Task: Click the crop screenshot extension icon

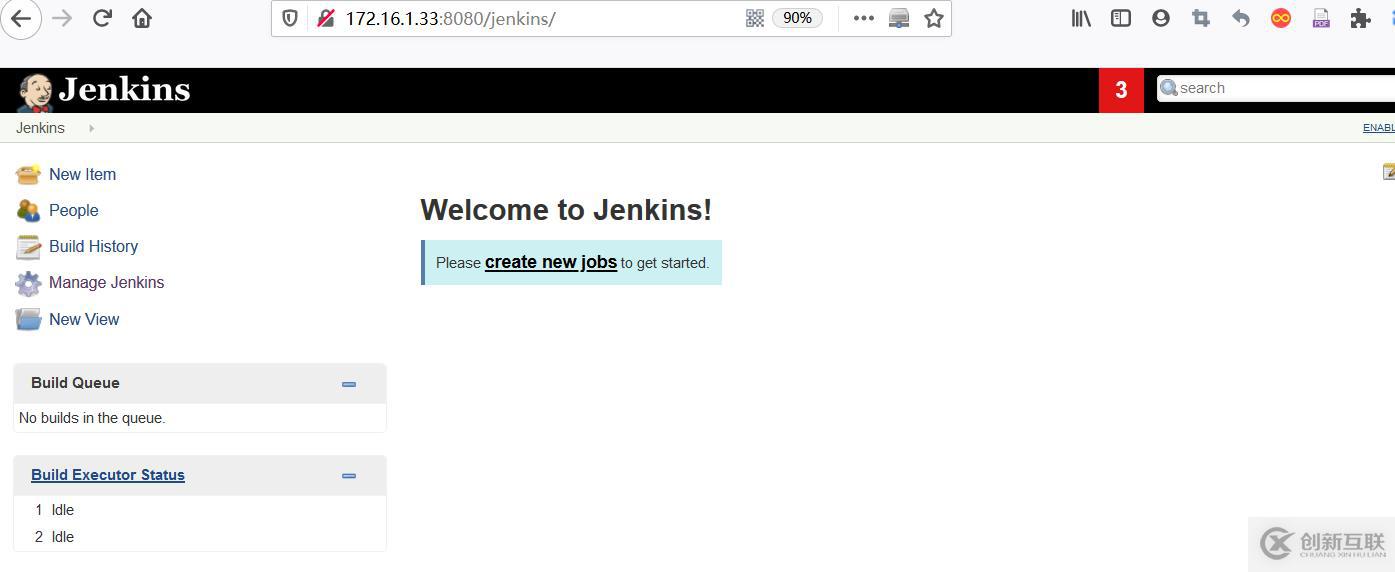Action: point(1201,18)
